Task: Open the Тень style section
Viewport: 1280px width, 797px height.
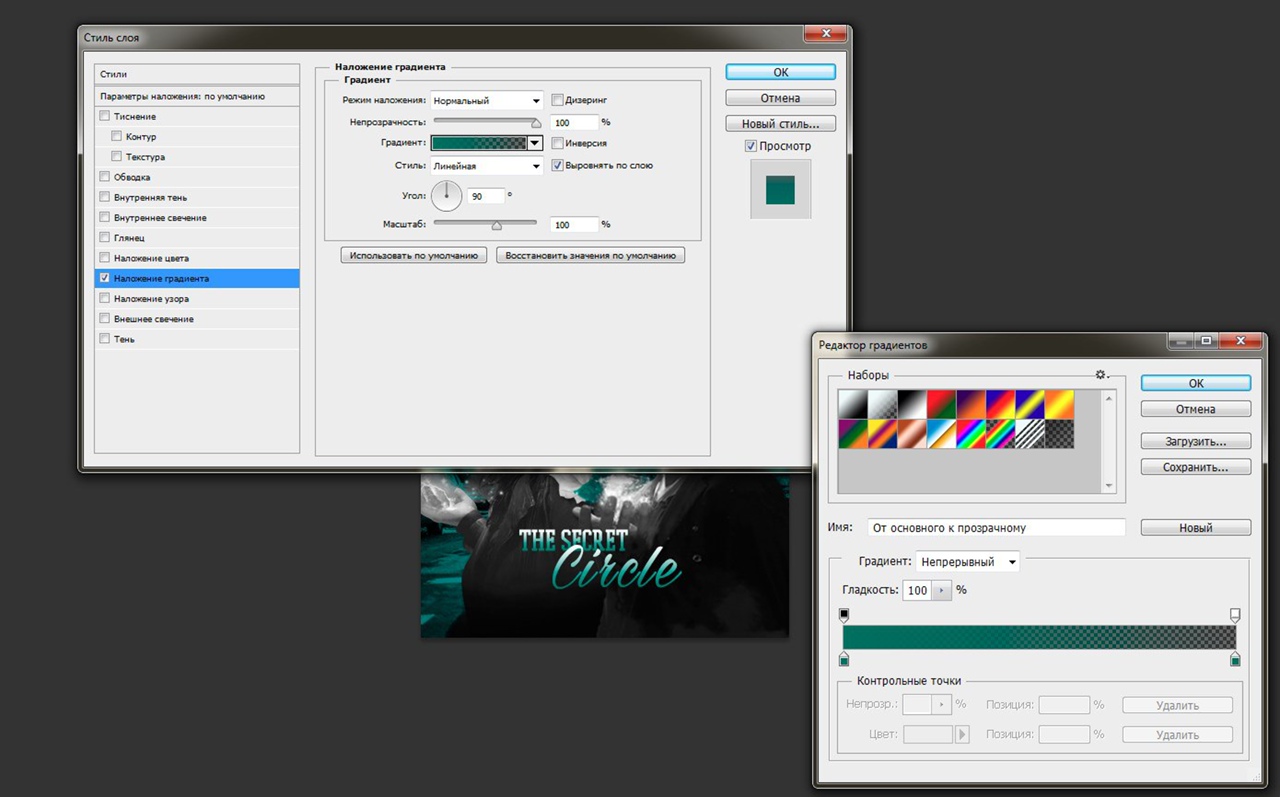Action: click(x=124, y=339)
